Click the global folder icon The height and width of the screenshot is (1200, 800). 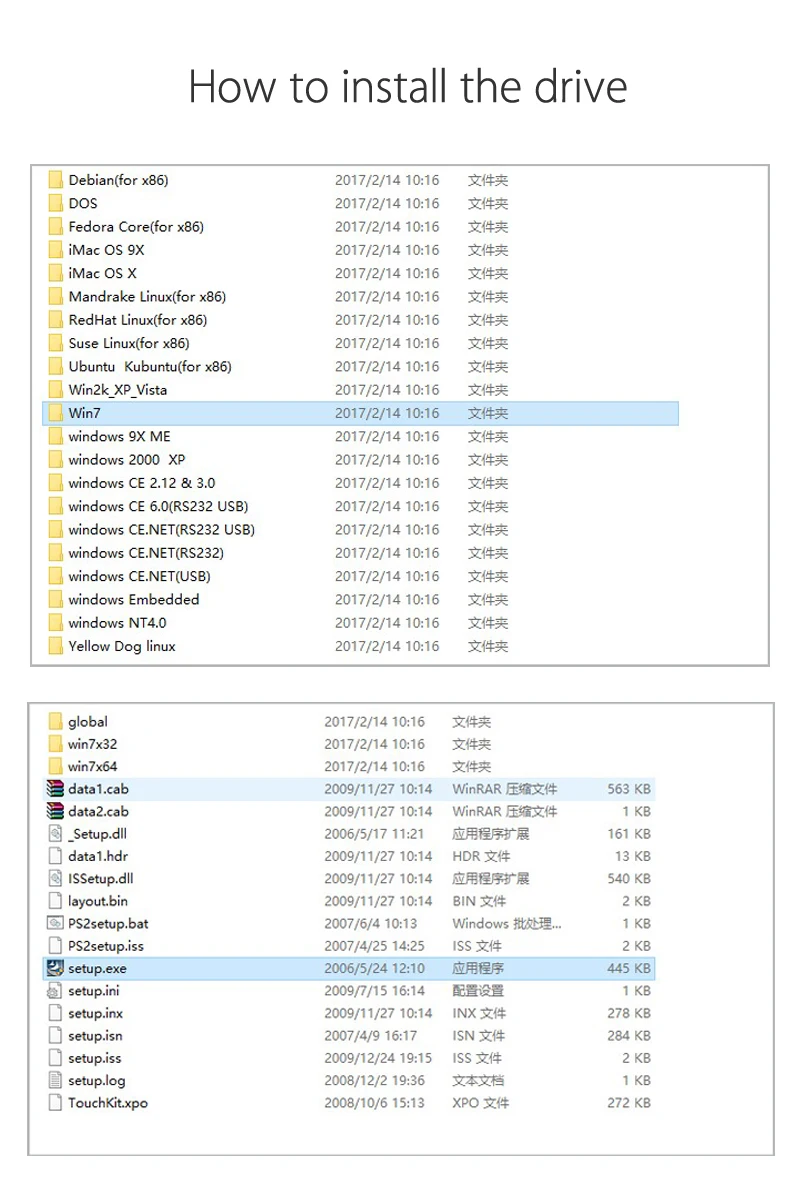pyautogui.click(x=55, y=721)
